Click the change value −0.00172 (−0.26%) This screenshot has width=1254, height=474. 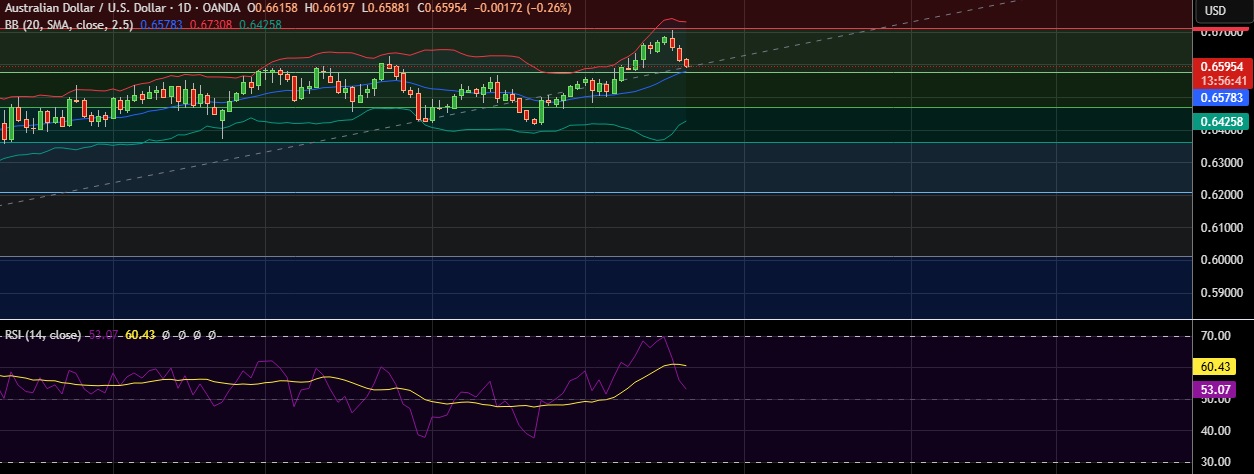522,9
